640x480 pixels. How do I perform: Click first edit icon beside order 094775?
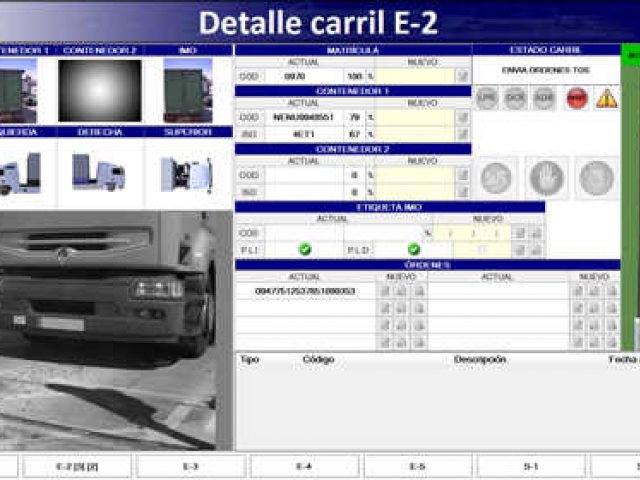click(x=385, y=291)
